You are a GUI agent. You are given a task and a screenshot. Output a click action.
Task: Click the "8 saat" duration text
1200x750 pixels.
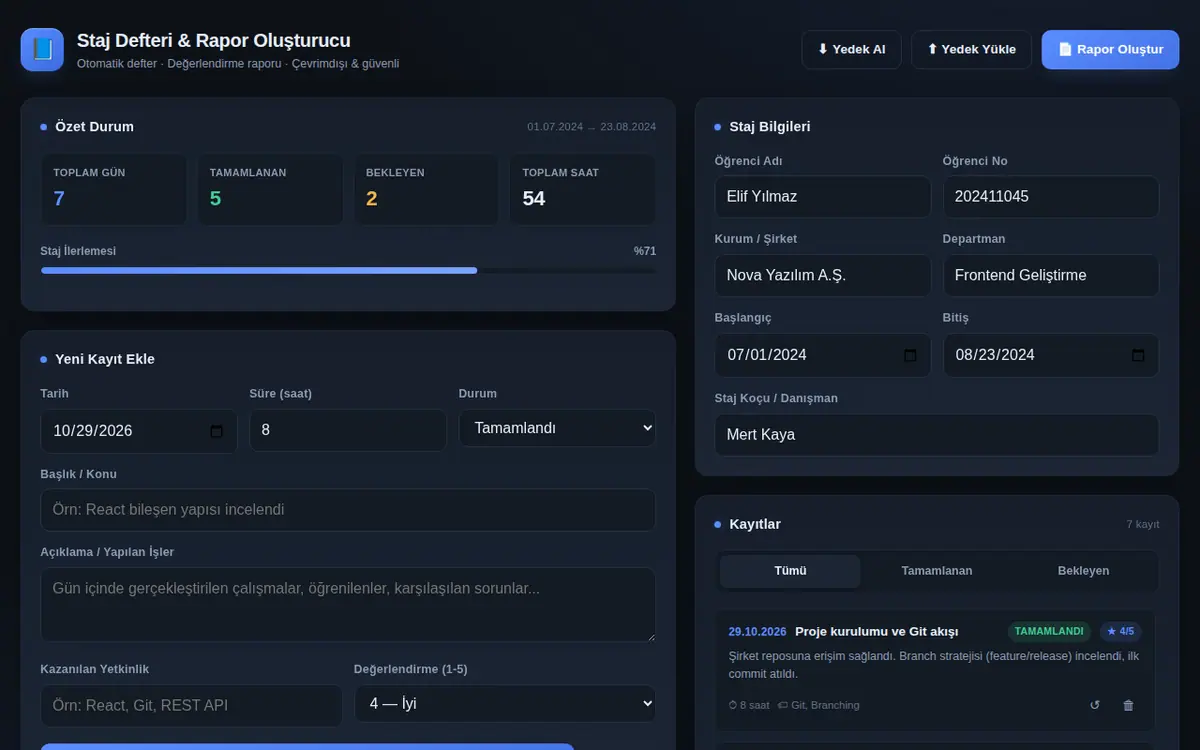[755, 705]
